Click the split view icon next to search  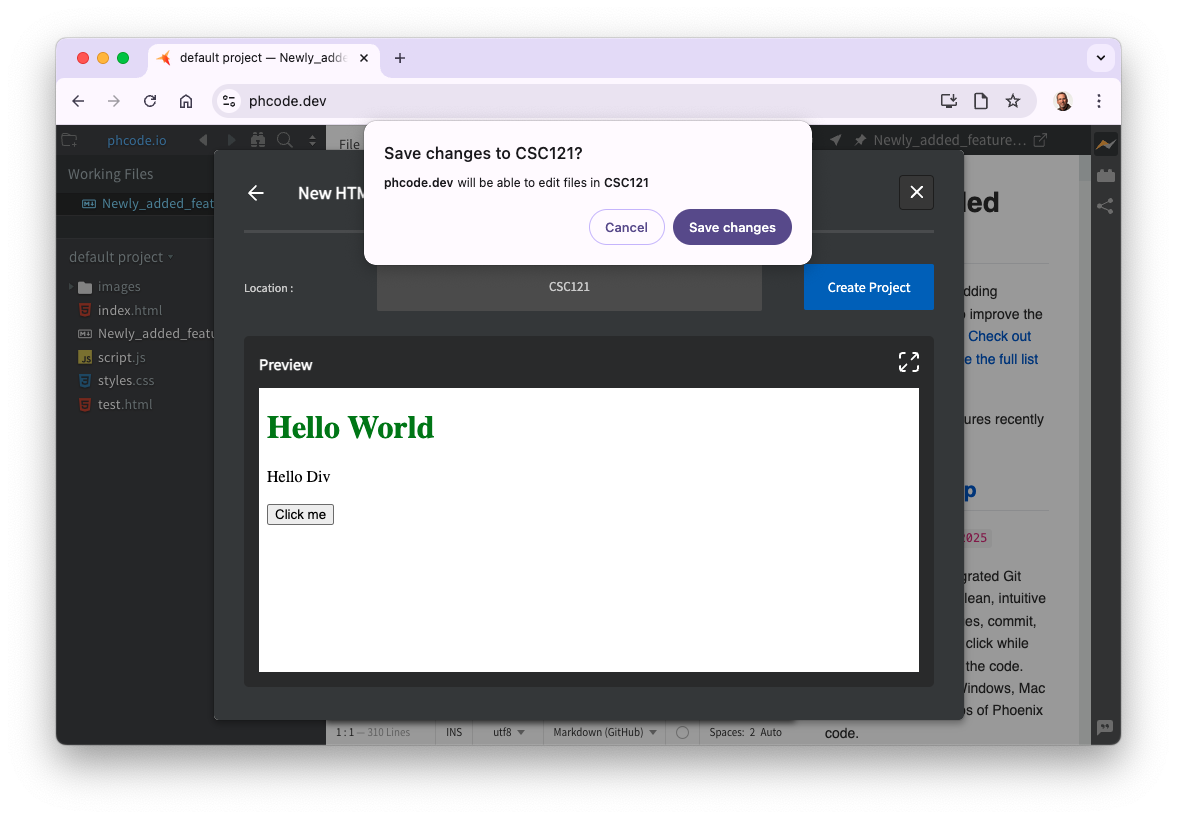(x=312, y=141)
